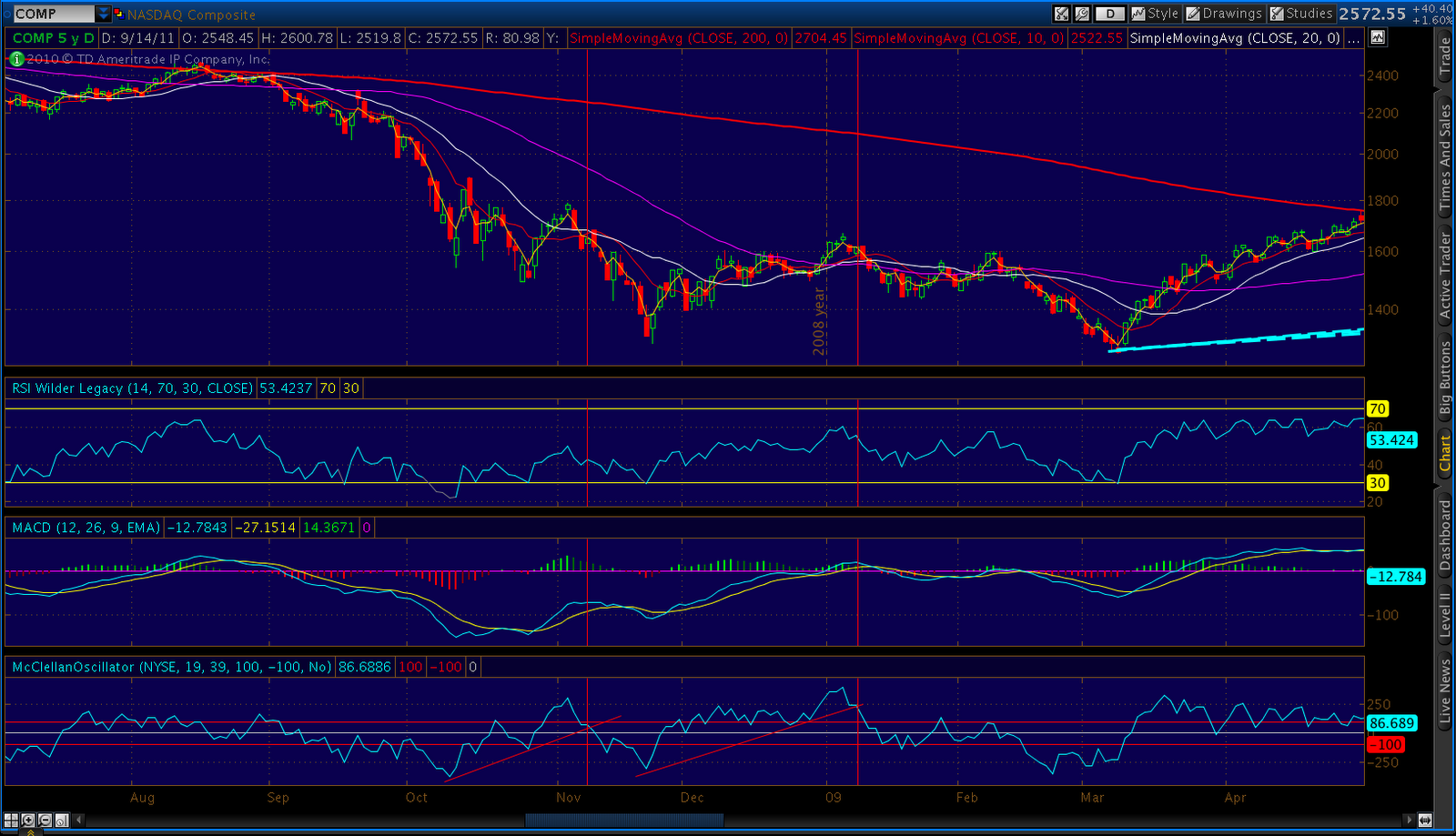Click the NASDAQ Composite description text
The width and height of the screenshot is (1456, 836).
click(x=191, y=15)
